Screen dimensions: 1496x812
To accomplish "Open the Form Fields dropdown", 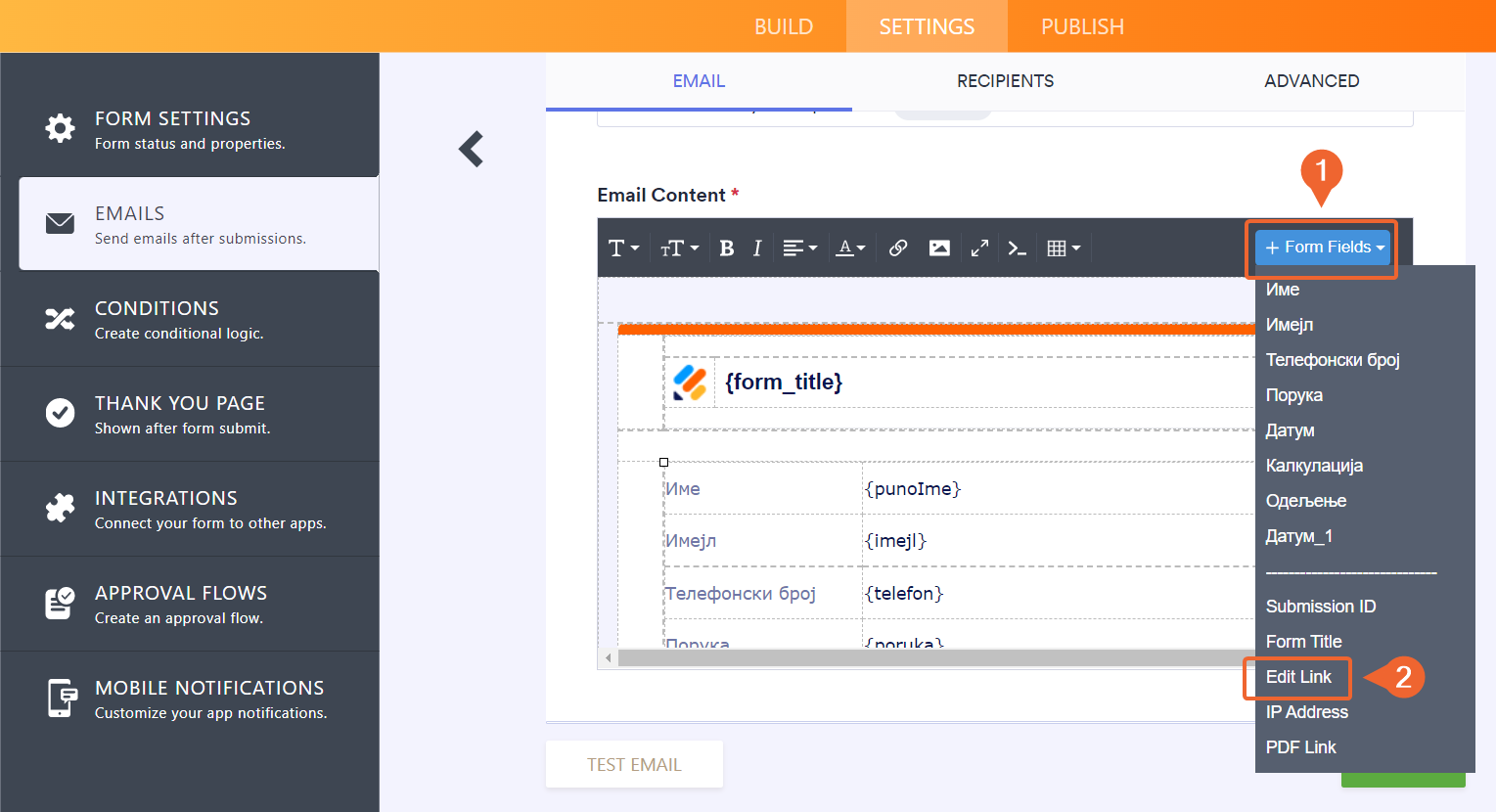I will click(x=1324, y=248).
